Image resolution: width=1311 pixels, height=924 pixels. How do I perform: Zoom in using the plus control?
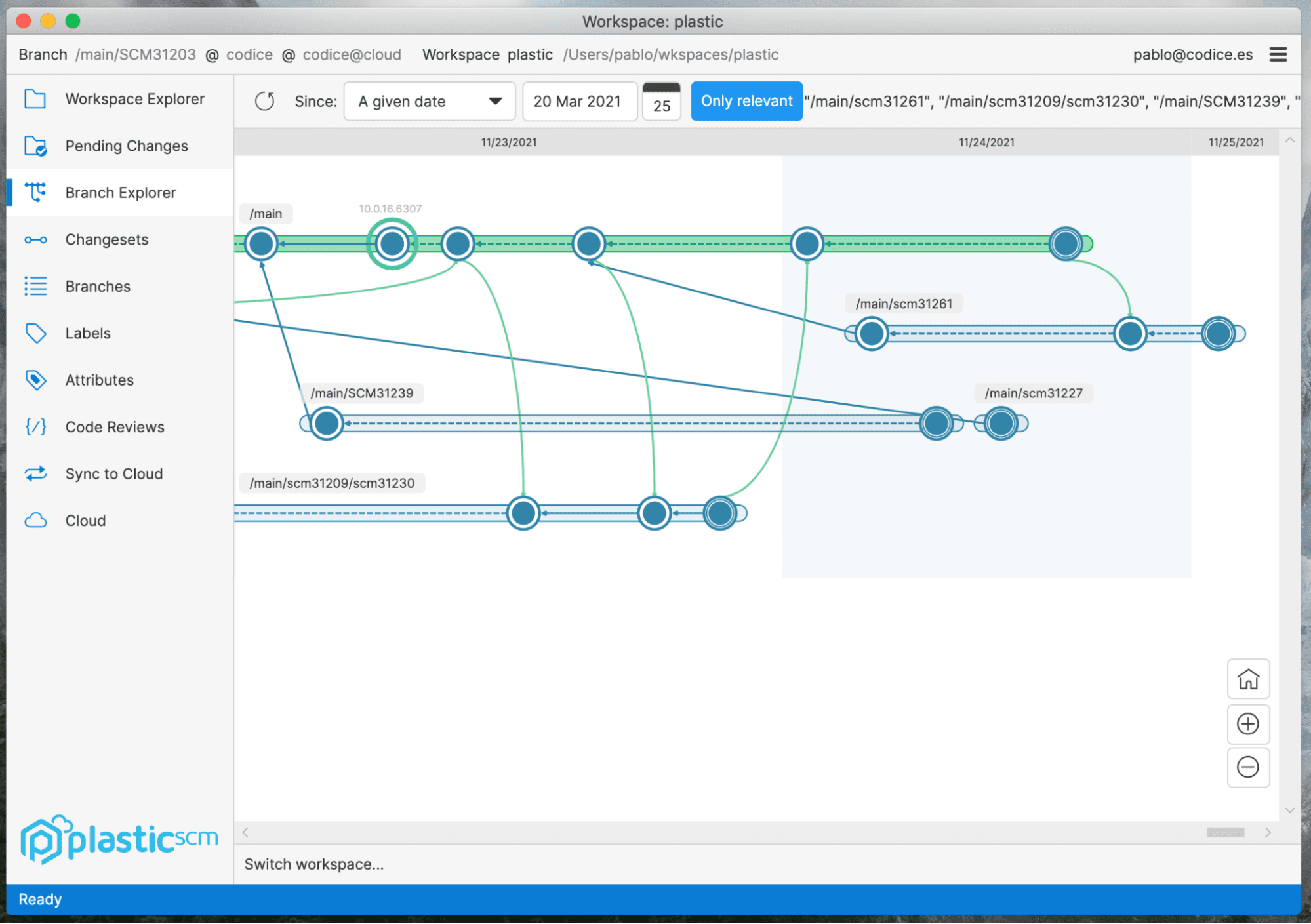pyautogui.click(x=1248, y=724)
